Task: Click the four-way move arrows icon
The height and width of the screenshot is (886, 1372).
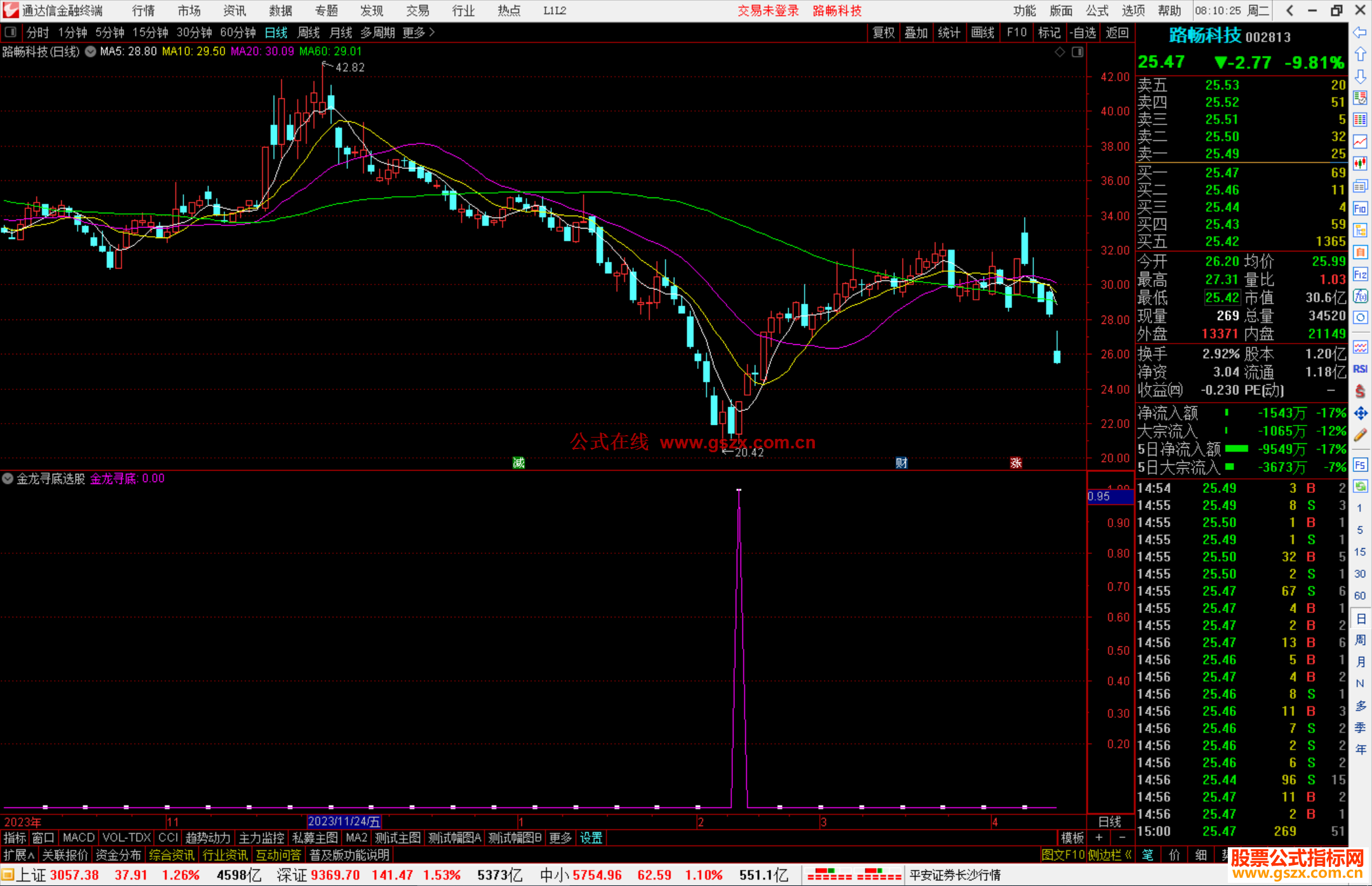Action: [1360, 413]
